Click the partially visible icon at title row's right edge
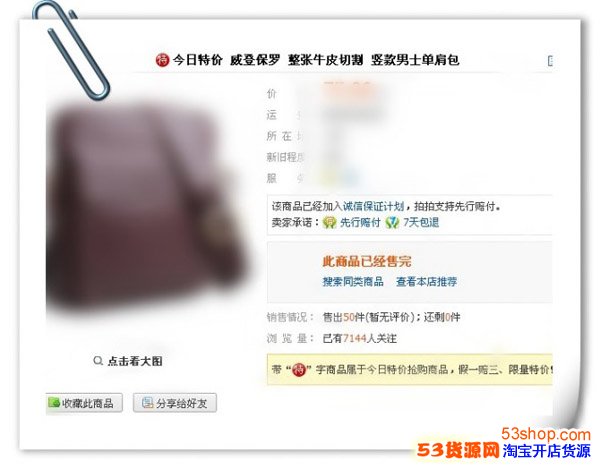The width and height of the screenshot is (600, 469). pyautogui.click(x=550, y=60)
